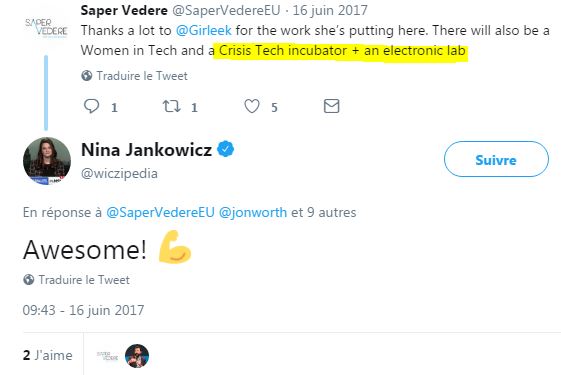
Task: Click globe icon beside upper Traduire le Tweet
Action: click(87, 76)
